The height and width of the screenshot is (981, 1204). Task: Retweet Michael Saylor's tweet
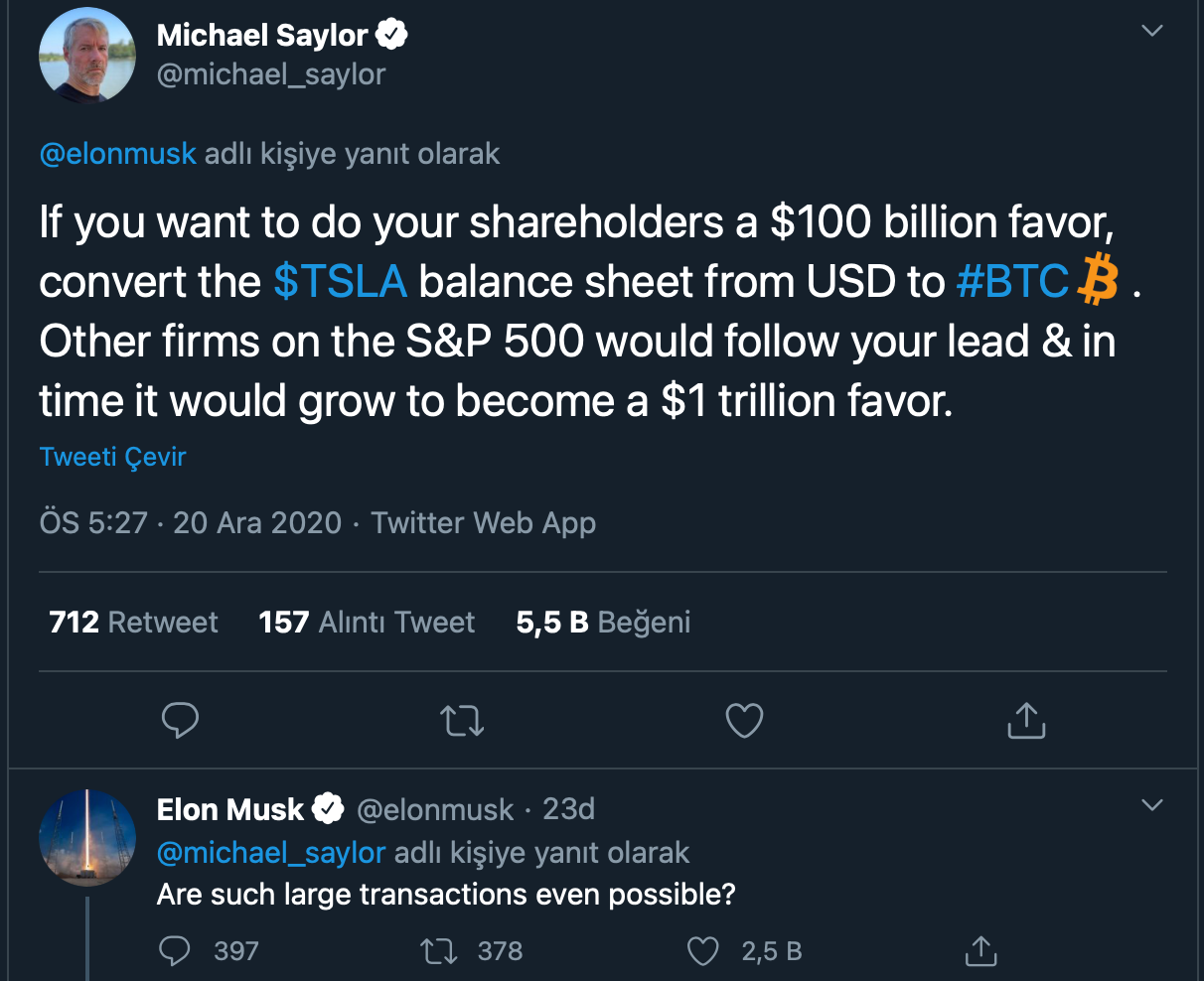[x=462, y=721]
